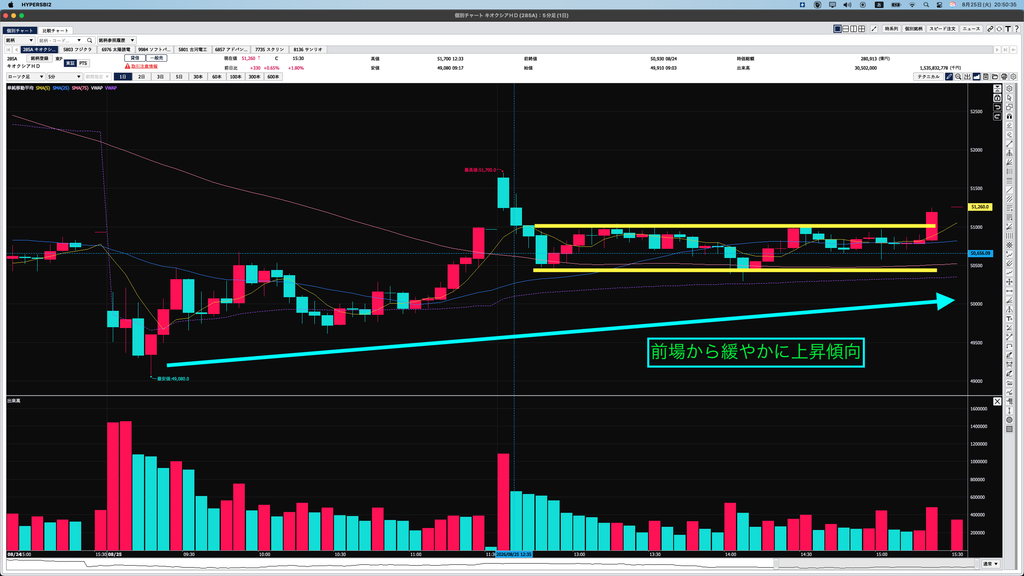Select the trend line drawing tool
Screen dimensions: 1024x576
pos(1009,144)
